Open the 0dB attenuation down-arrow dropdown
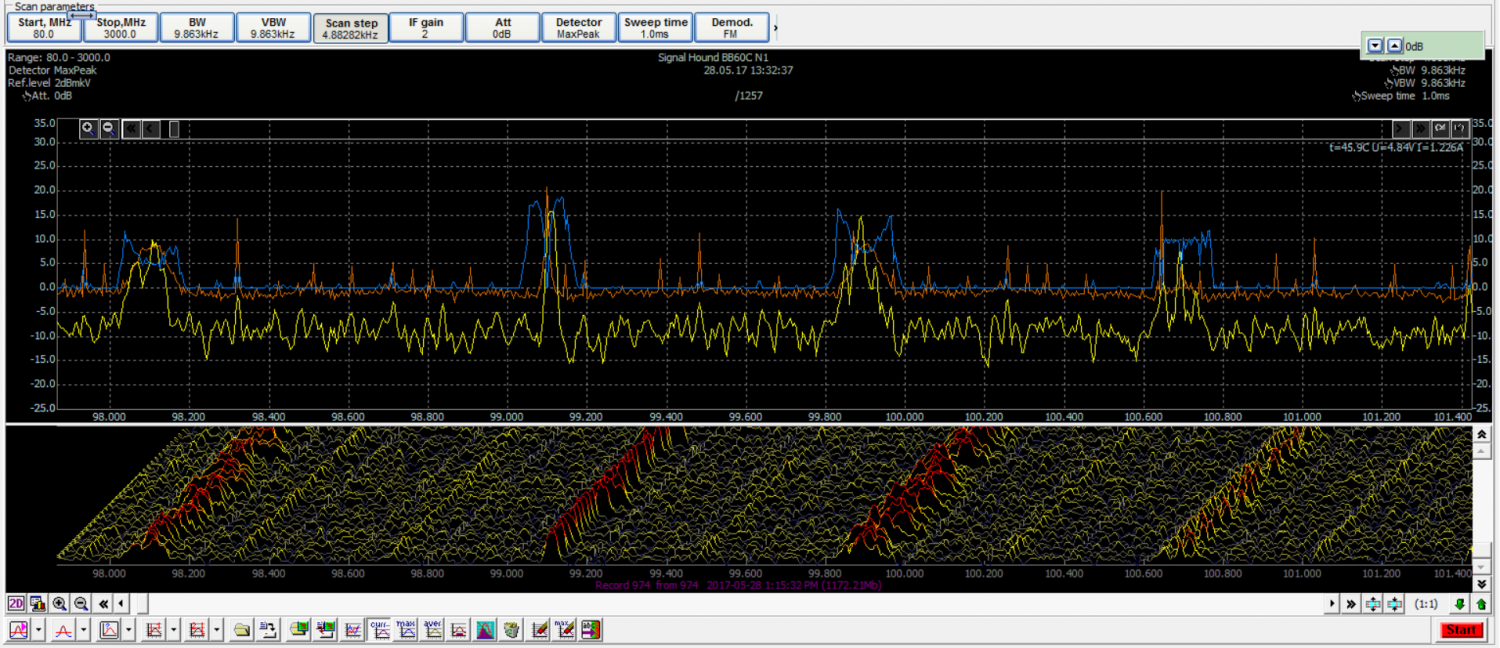 tap(1375, 46)
